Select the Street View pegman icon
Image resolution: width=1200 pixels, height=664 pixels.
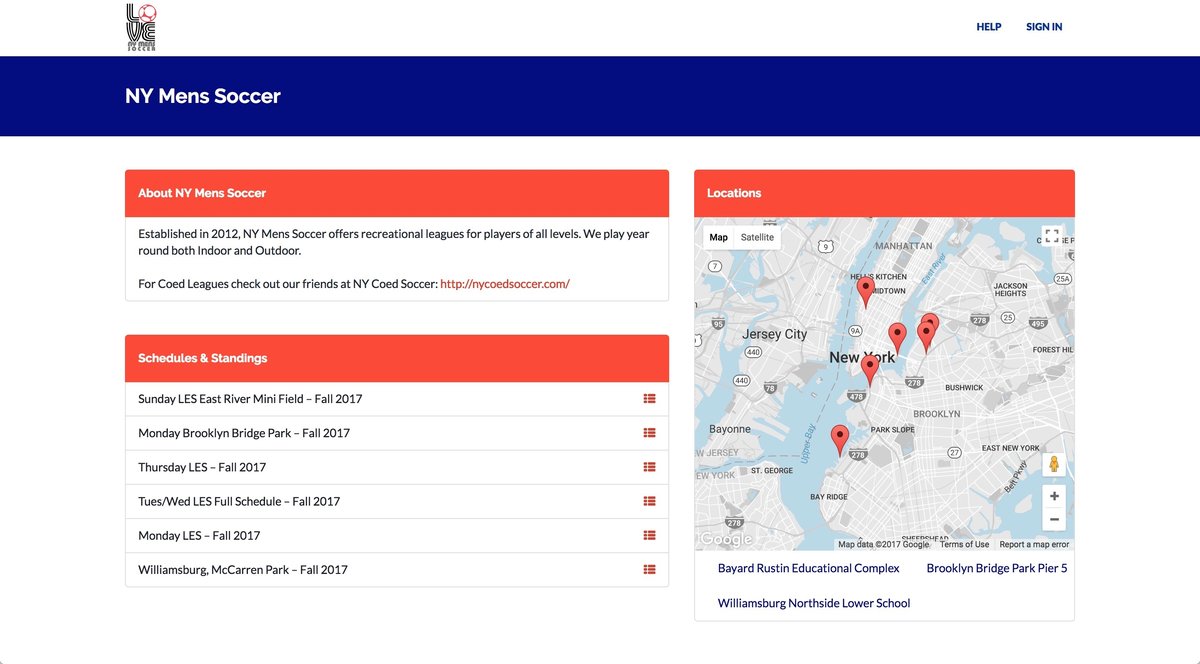[x=1052, y=465]
